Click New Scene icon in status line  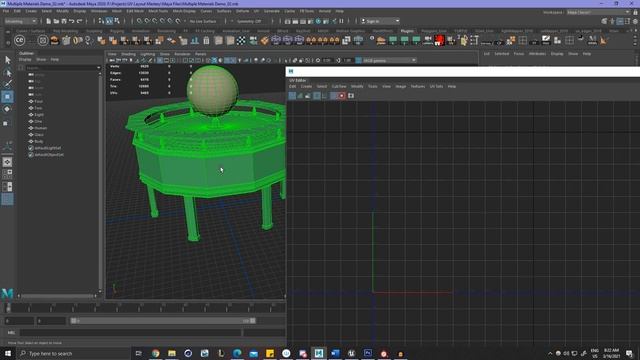pos(49,21)
